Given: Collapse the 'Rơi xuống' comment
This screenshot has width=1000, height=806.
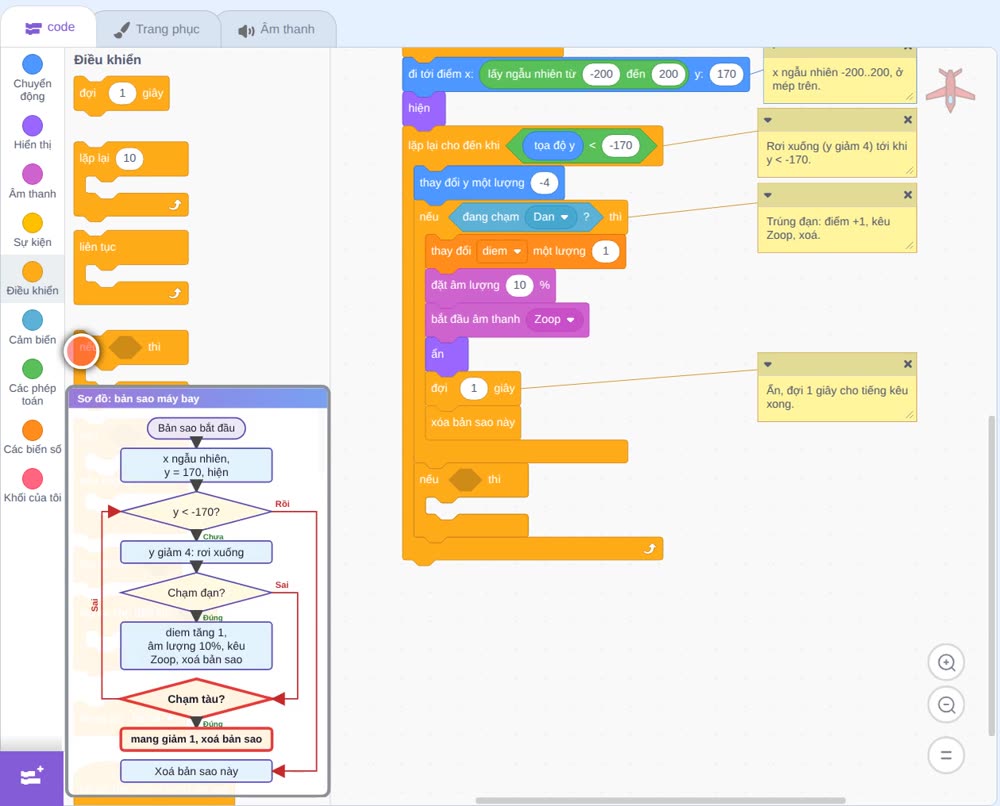Looking at the screenshot, I should point(768,120).
